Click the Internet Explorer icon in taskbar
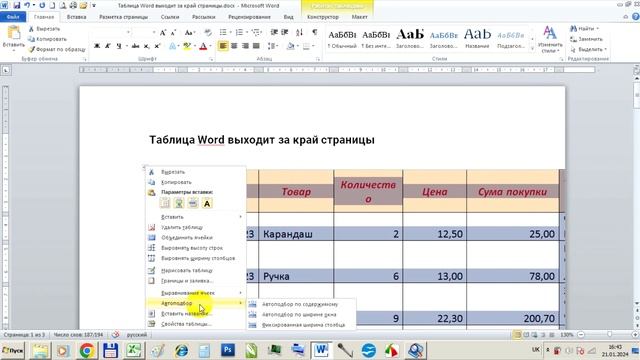 tap(181, 350)
